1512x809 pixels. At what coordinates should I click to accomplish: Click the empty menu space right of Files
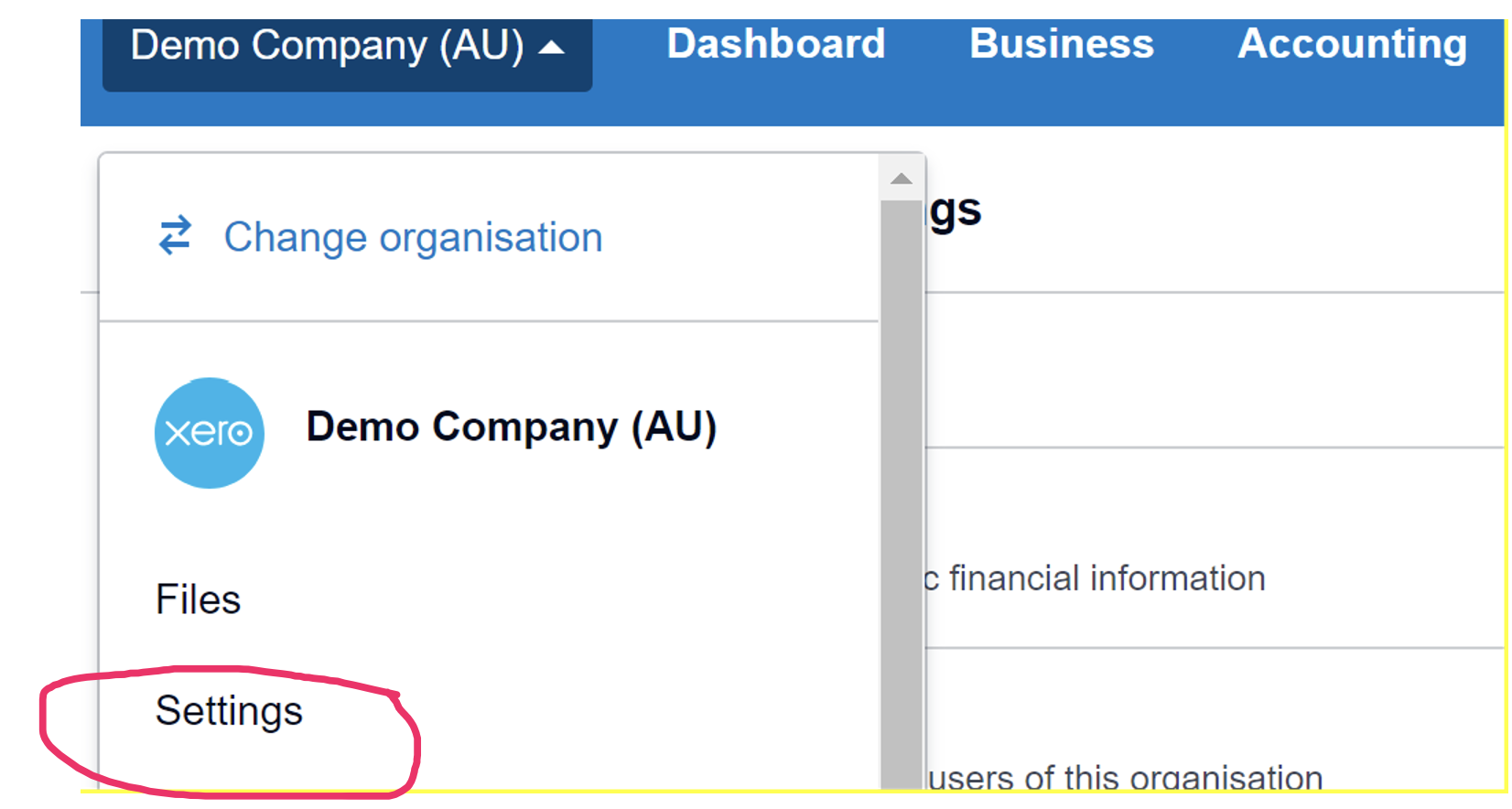point(549,599)
